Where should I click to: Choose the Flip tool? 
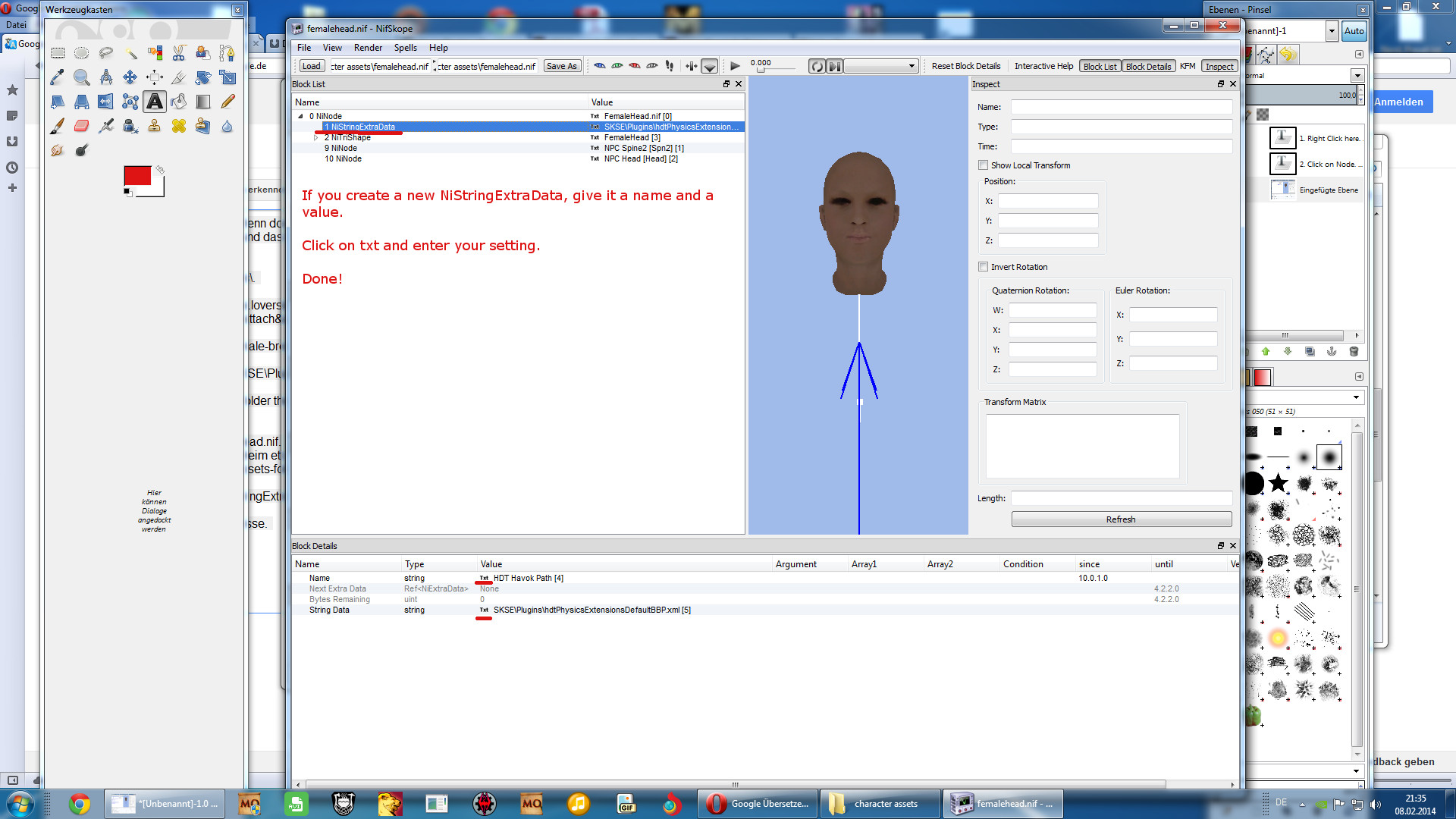point(106,102)
